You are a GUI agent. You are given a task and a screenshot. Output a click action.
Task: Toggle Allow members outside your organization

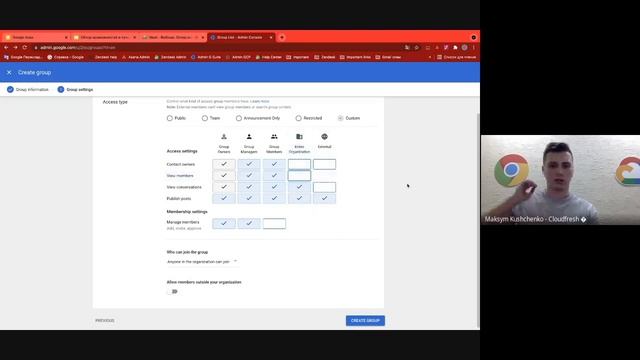pyautogui.click(x=173, y=291)
